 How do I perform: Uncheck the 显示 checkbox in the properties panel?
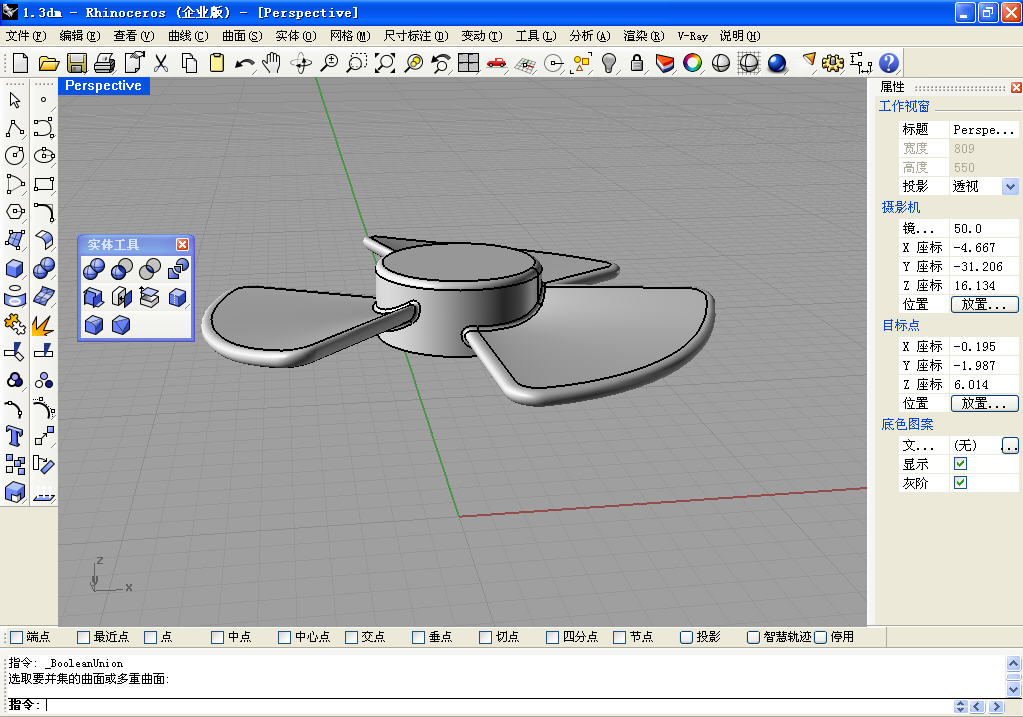click(x=960, y=464)
